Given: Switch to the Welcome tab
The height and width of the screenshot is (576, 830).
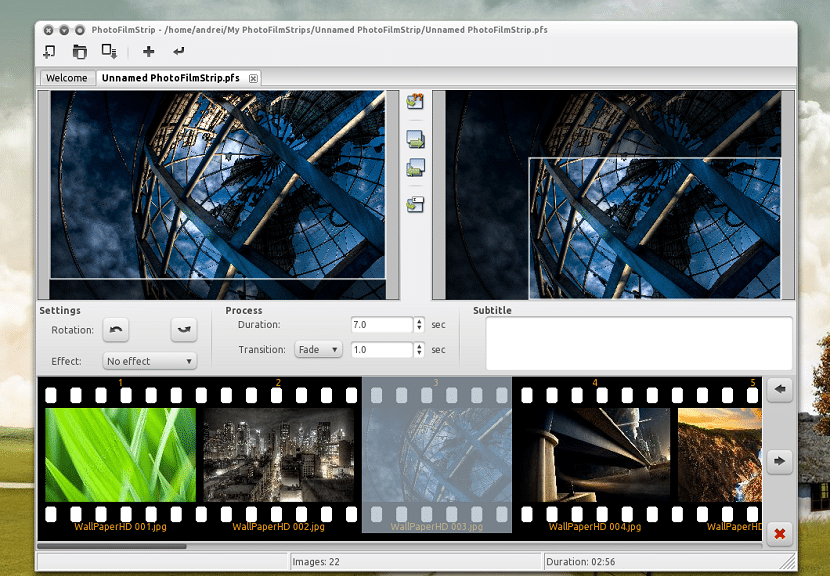Looking at the screenshot, I should 66,78.
